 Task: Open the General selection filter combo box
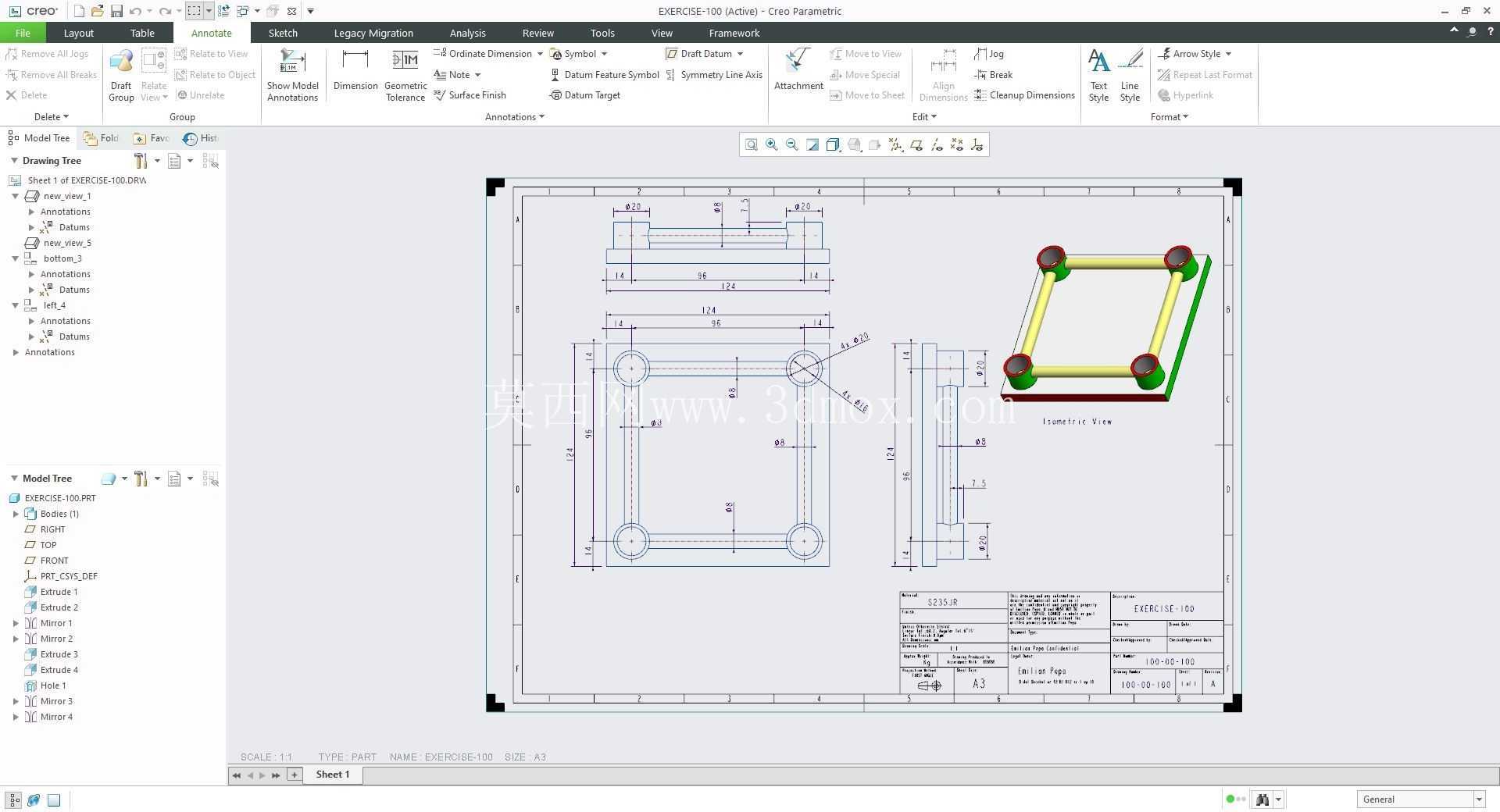(x=1421, y=799)
